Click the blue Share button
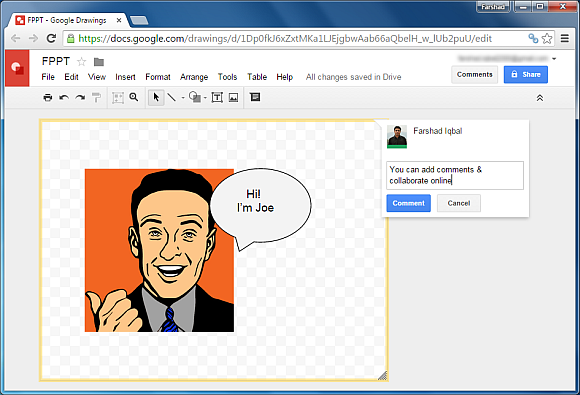The image size is (580, 395). (x=526, y=74)
